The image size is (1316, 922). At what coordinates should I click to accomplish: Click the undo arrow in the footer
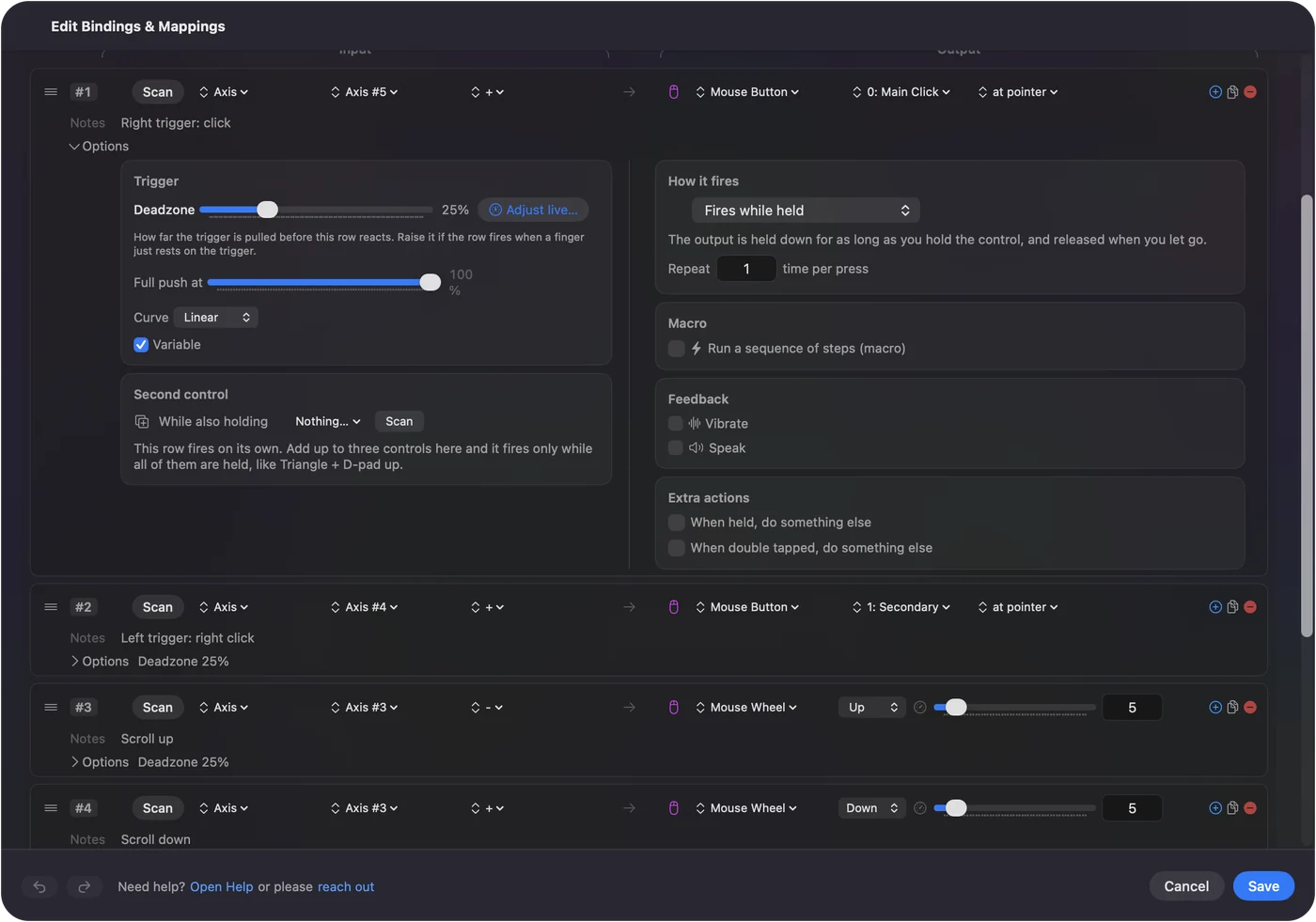[39, 886]
